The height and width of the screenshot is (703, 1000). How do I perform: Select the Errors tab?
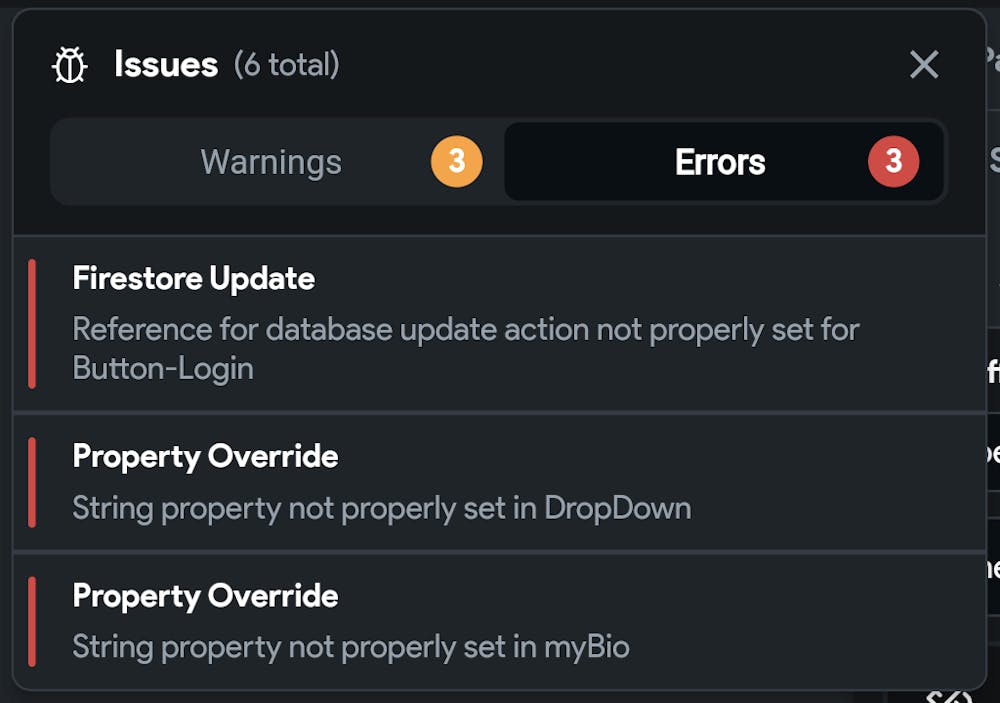(x=724, y=161)
